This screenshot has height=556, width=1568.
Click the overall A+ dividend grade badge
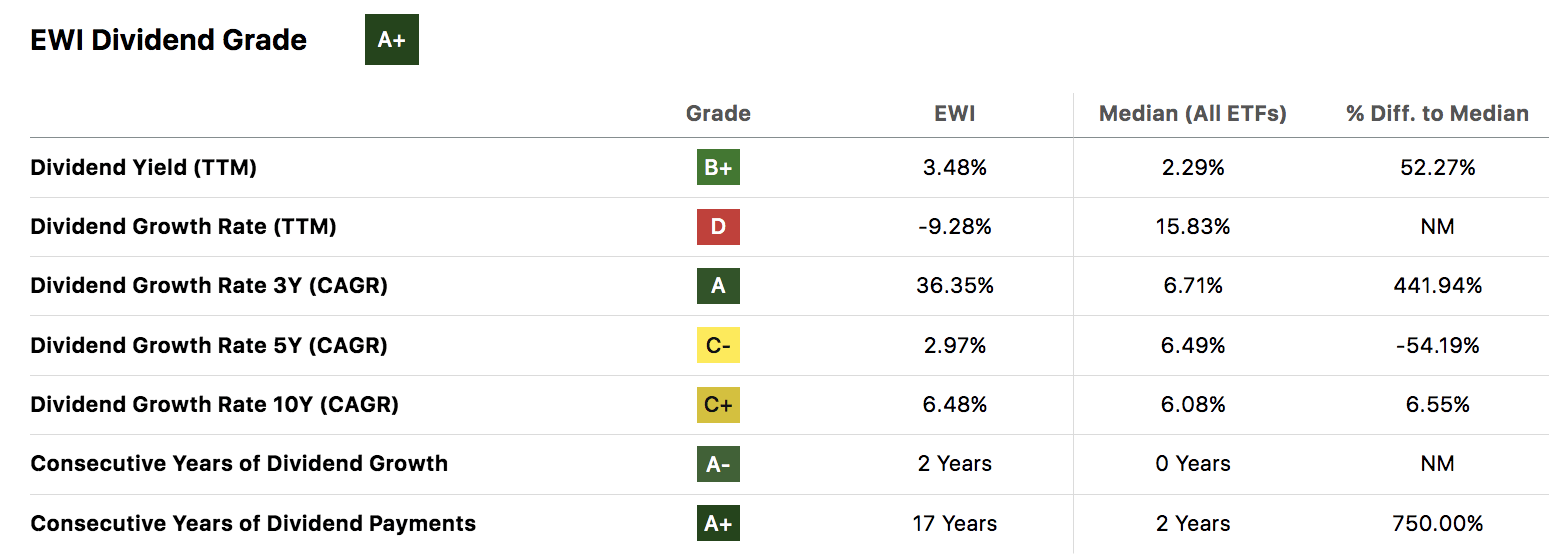tap(391, 40)
